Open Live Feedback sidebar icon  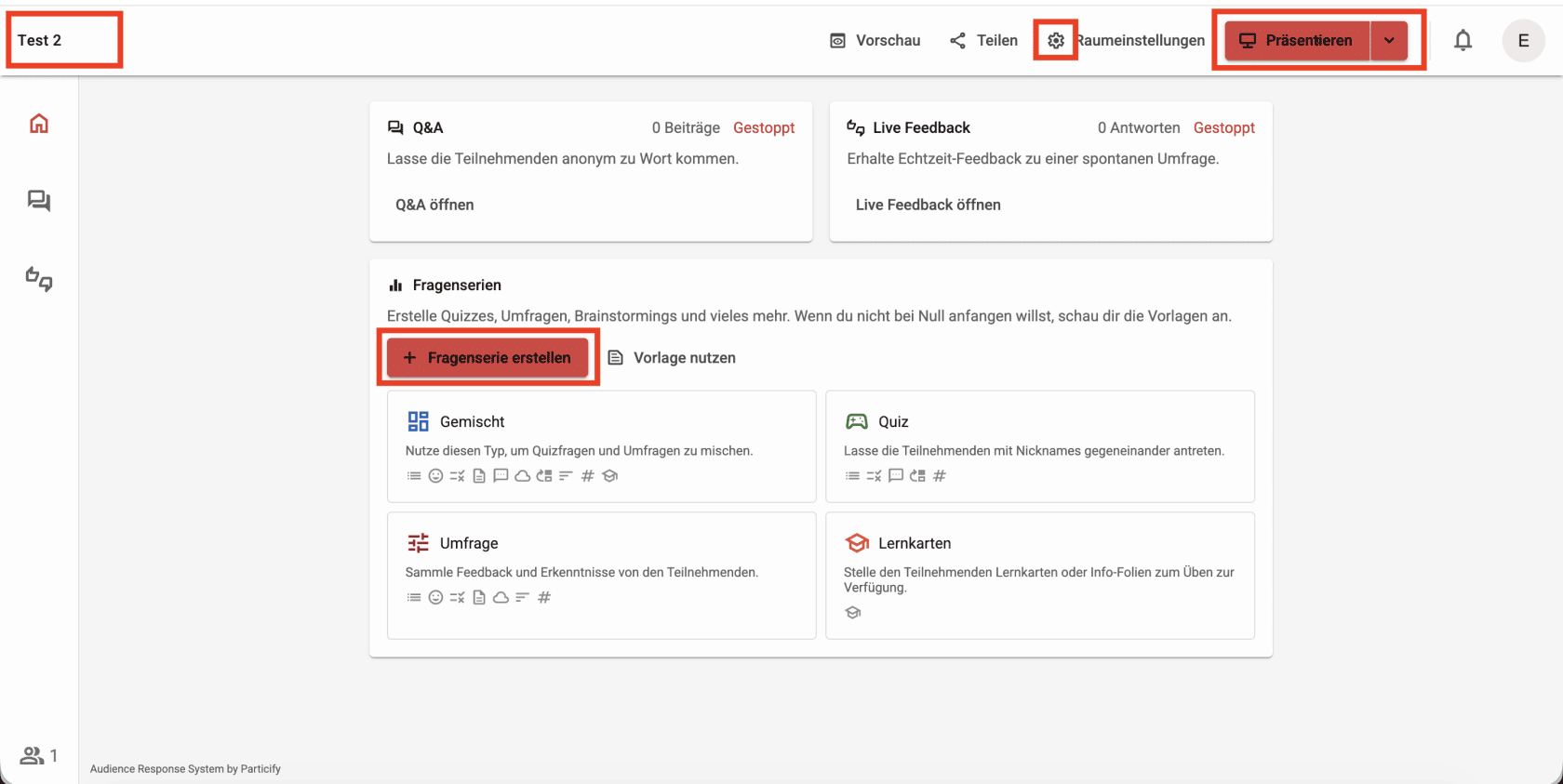point(39,279)
